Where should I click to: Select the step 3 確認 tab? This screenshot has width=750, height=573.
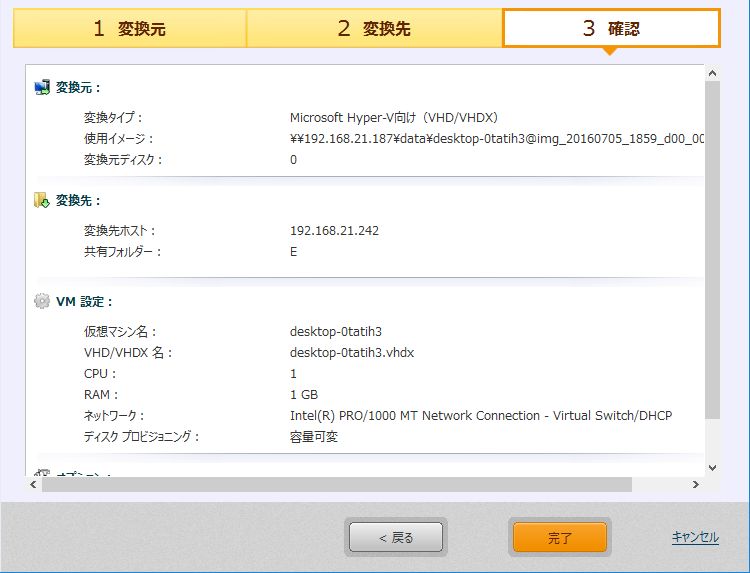pyautogui.click(x=611, y=29)
